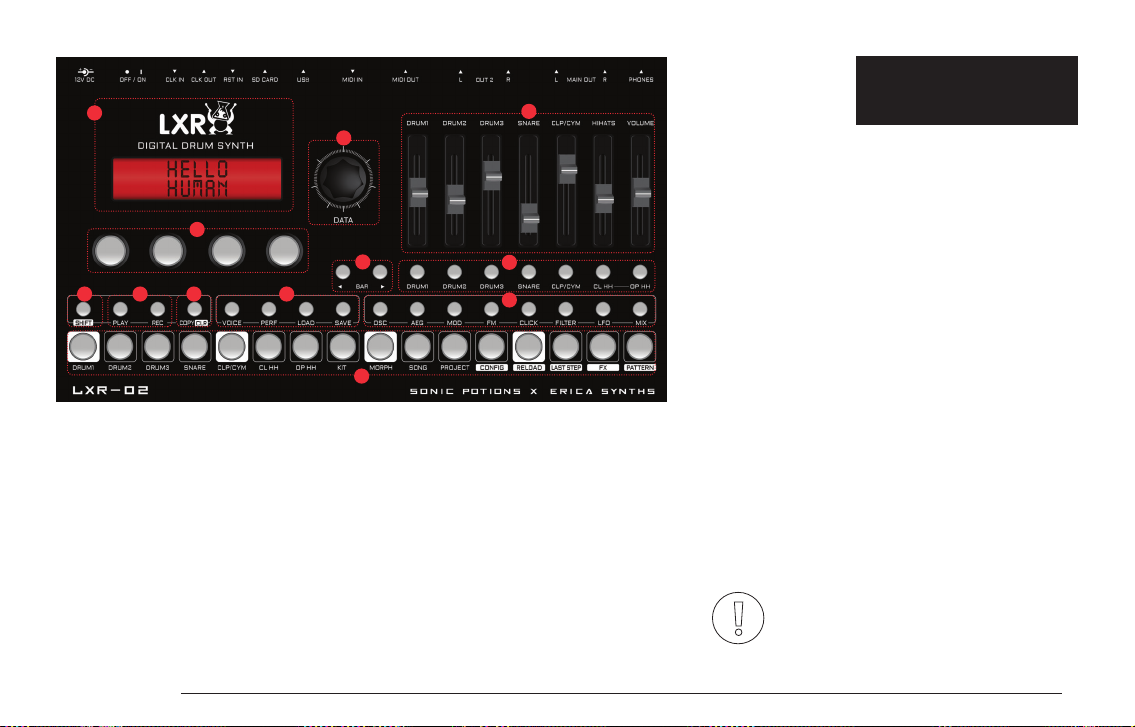The width and height of the screenshot is (1135, 727).
Task: Click the VOLUME fader handle
Action: point(641,193)
